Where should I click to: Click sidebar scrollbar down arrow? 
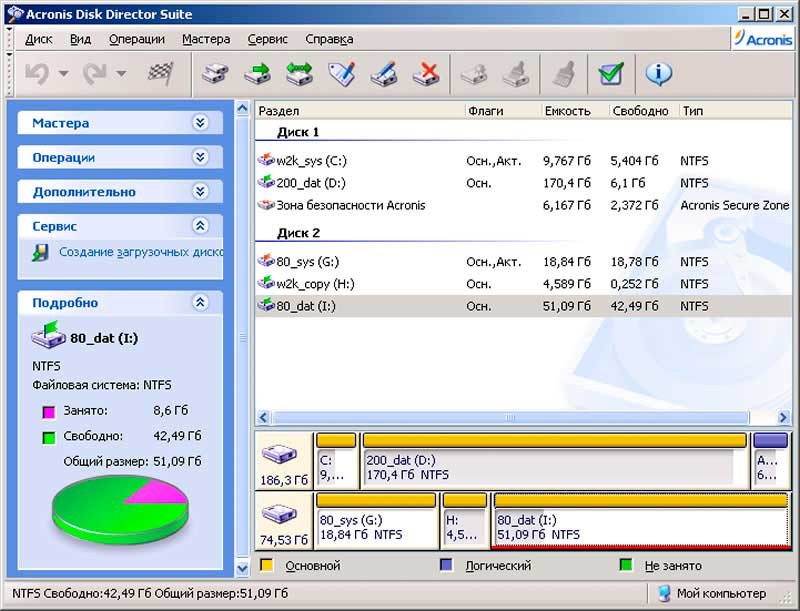tap(242, 568)
